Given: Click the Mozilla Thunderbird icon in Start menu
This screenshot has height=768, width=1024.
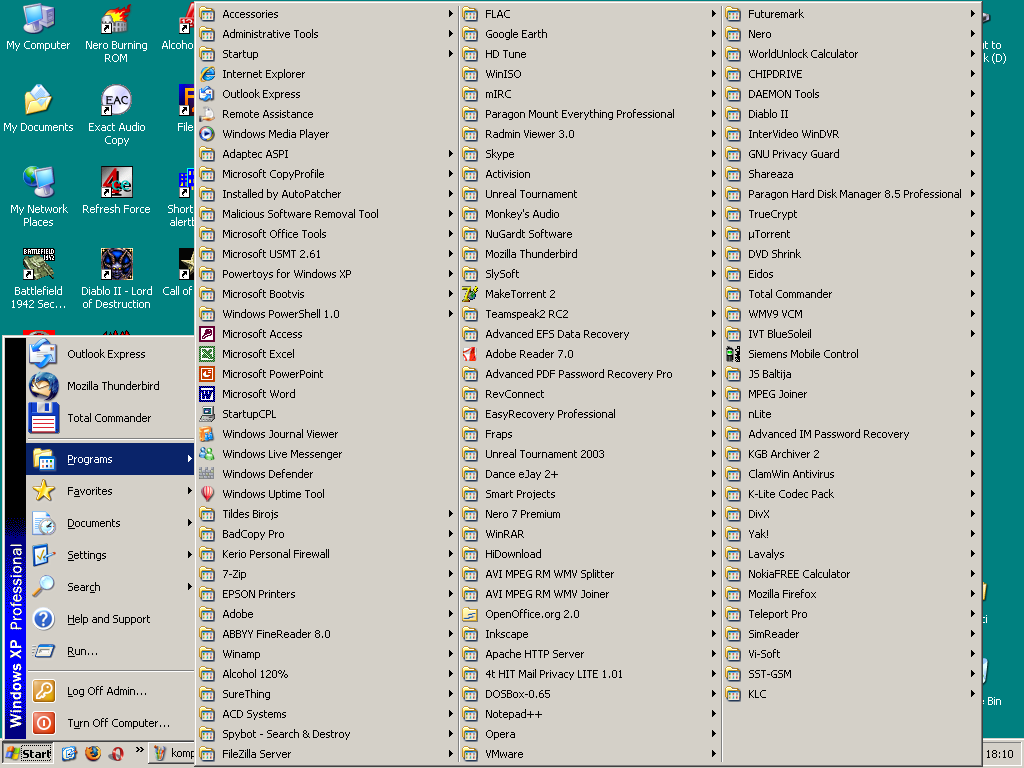Looking at the screenshot, I should point(44,386).
